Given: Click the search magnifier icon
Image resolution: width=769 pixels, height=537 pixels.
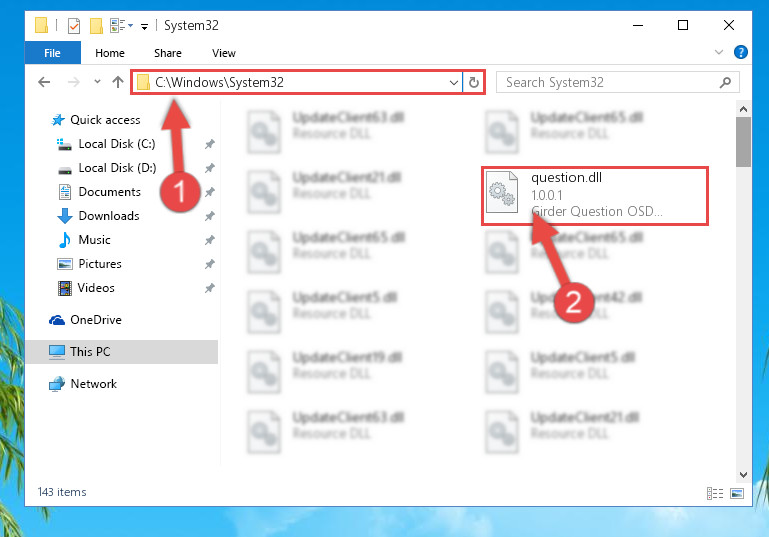Looking at the screenshot, I should click(725, 82).
